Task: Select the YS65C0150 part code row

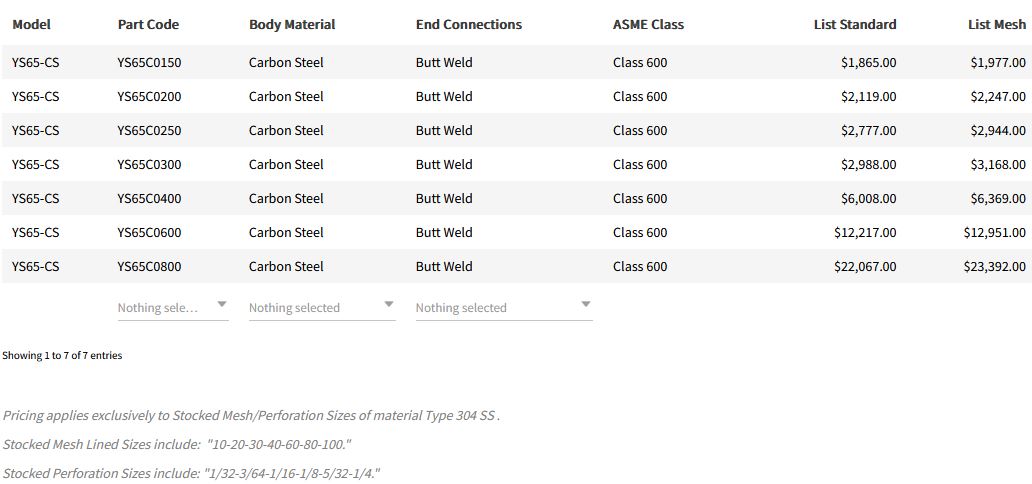Action: click(x=149, y=62)
